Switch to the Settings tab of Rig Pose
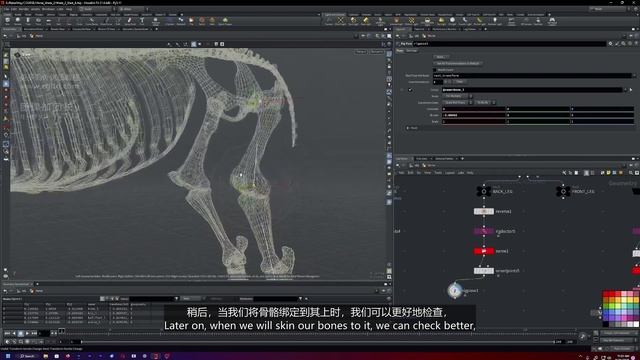The width and height of the screenshot is (640, 360). [412, 51]
